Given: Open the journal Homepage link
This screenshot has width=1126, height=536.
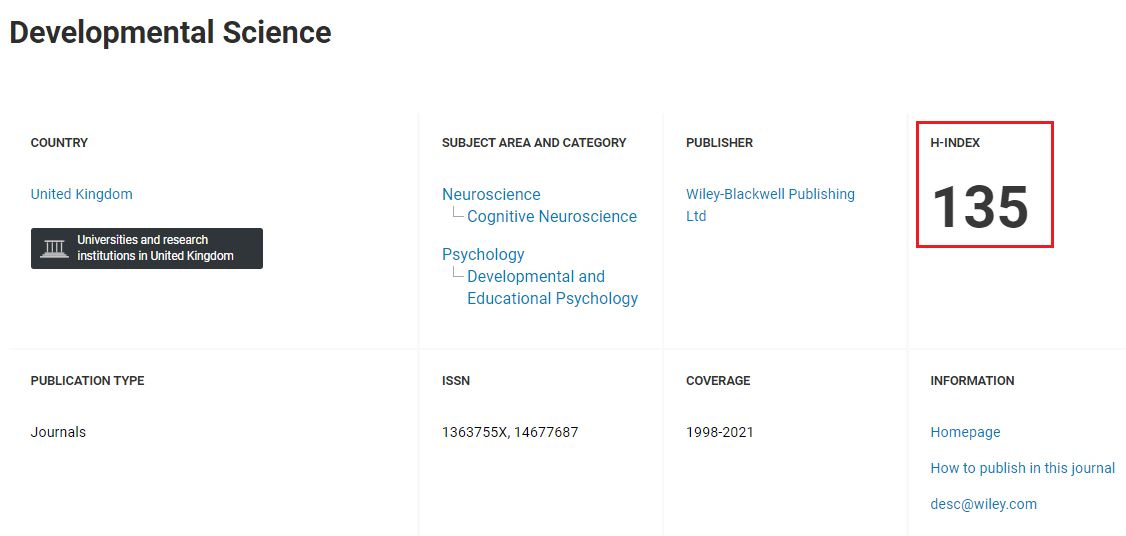Looking at the screenshot, I should (x=965, y=432).
